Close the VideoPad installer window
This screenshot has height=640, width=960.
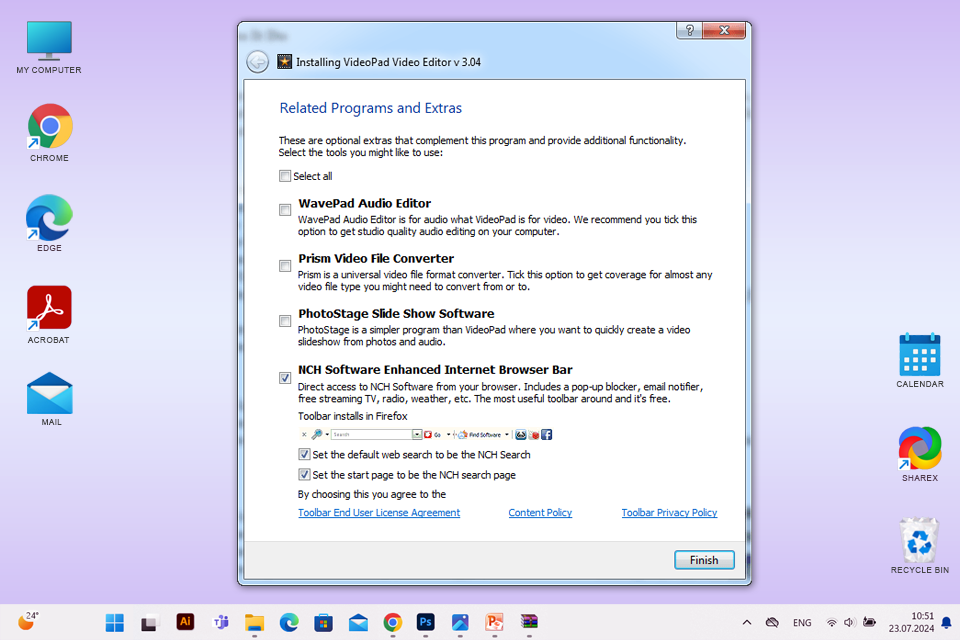(724, 31)
